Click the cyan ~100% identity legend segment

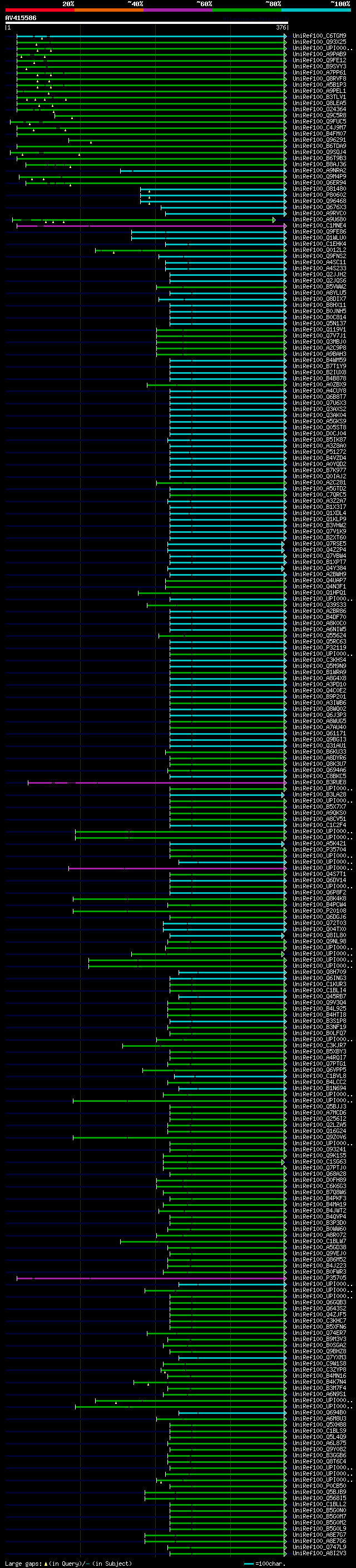316,10
